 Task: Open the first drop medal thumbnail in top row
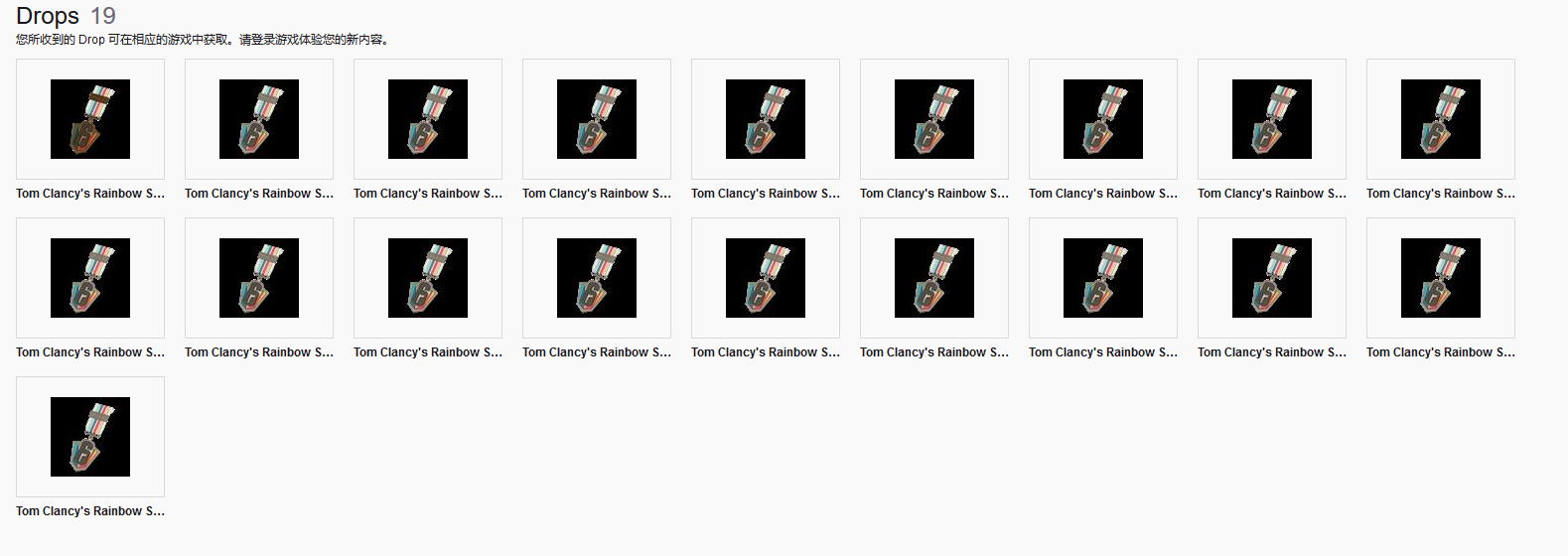point(90,119)
